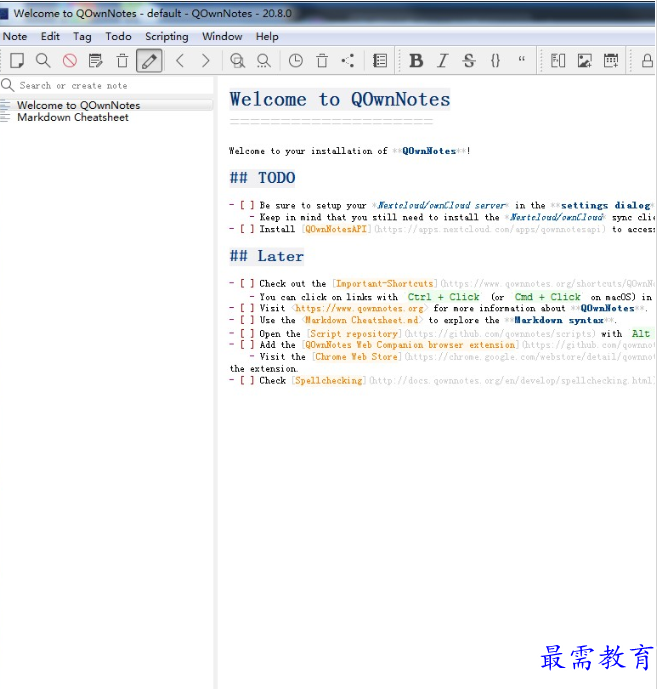Image resolution: width=662 pixels, height=689 pixels.
Task: Click the calendar icon in the toolbar
Action: (x=611, y=61)
